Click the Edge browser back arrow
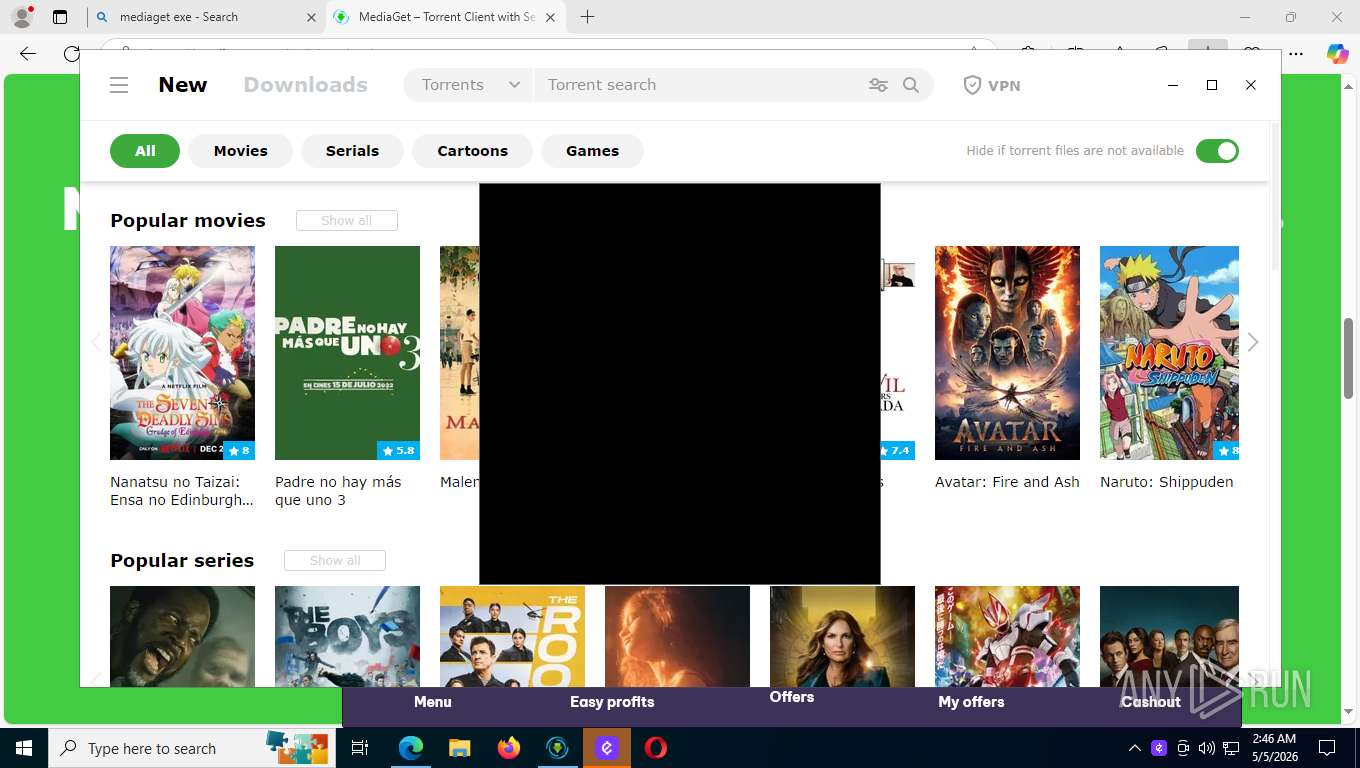Screen dimensions: 1360x768 tap(28, 54)
